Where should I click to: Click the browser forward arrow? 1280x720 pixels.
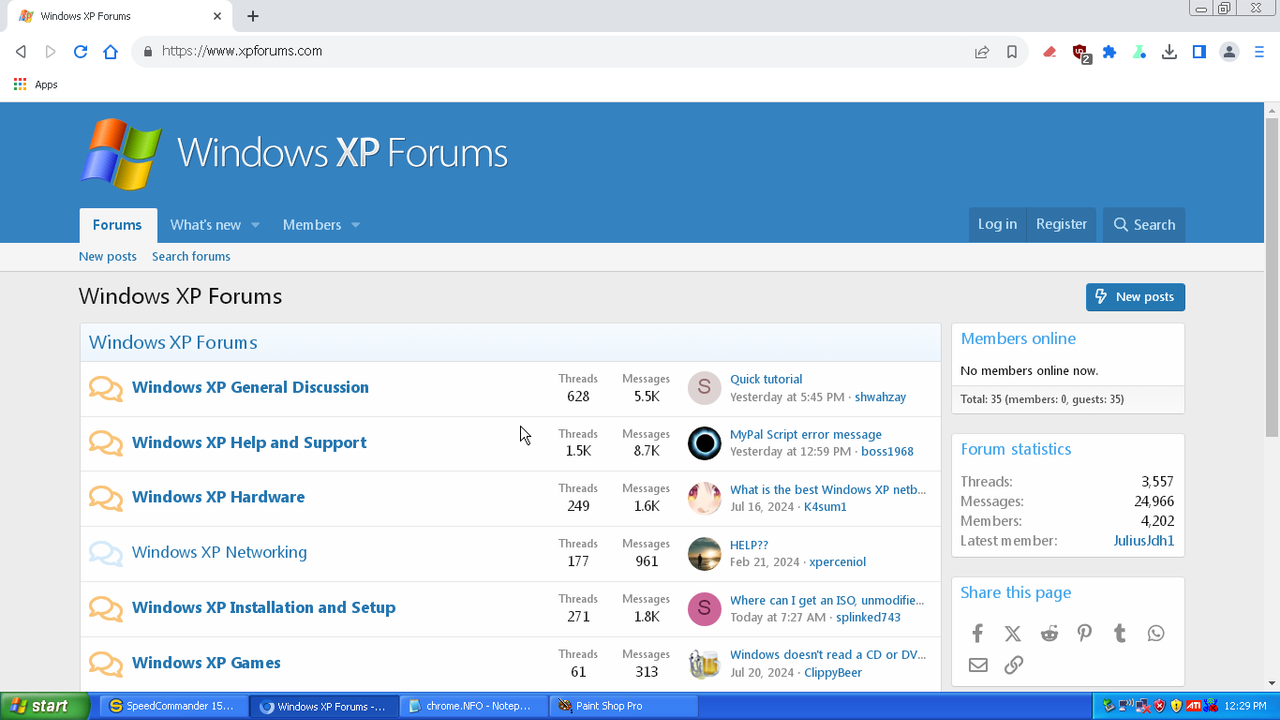pos(50,51)
